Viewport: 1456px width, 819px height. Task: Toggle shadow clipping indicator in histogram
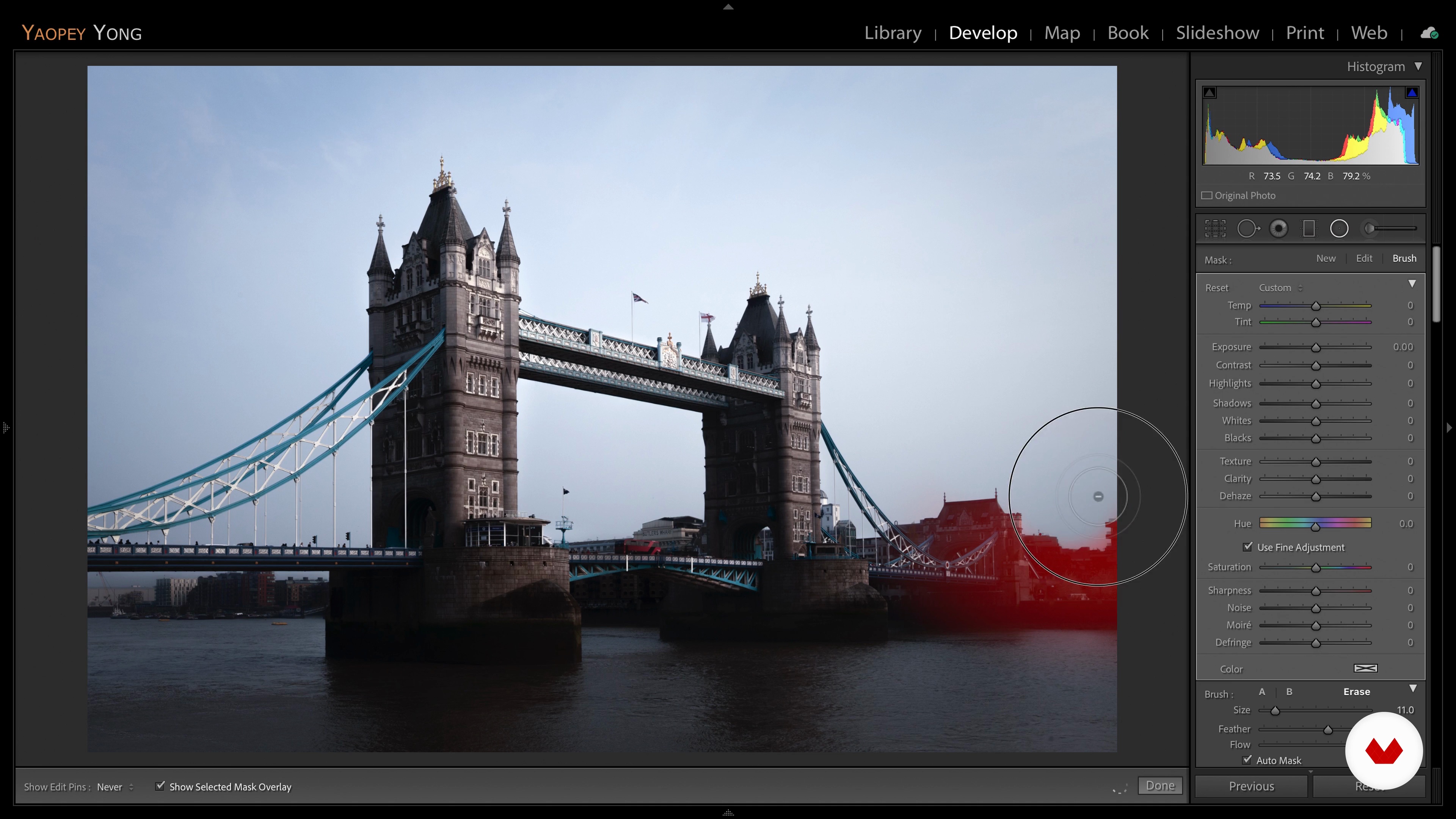pos(1210,92)
